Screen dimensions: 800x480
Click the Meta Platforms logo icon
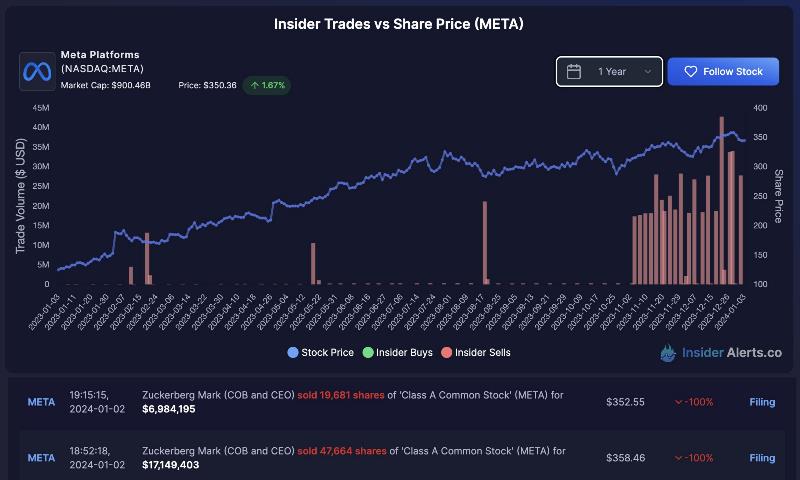(x=38, y=71)
